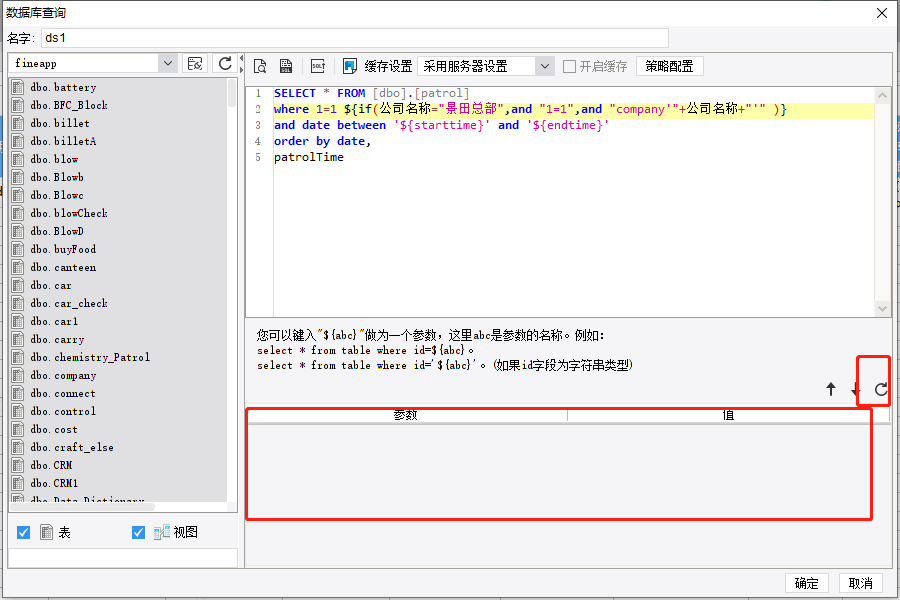This screenshot has width=900, height=600.
Task: Toggle the 表 tables checkbox
Action: pyautogui.click(x=24, y=533)
